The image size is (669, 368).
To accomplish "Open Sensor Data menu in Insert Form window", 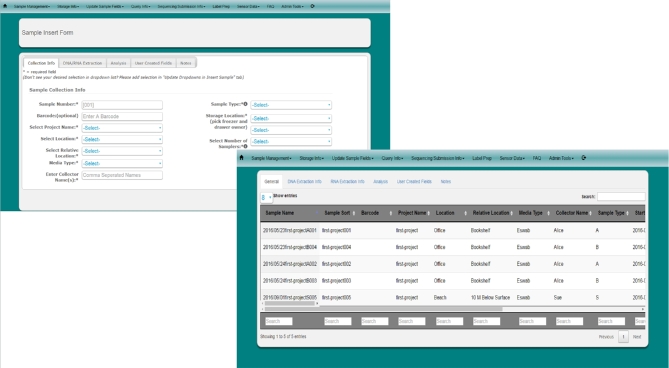I will click(x=248, y=6).
